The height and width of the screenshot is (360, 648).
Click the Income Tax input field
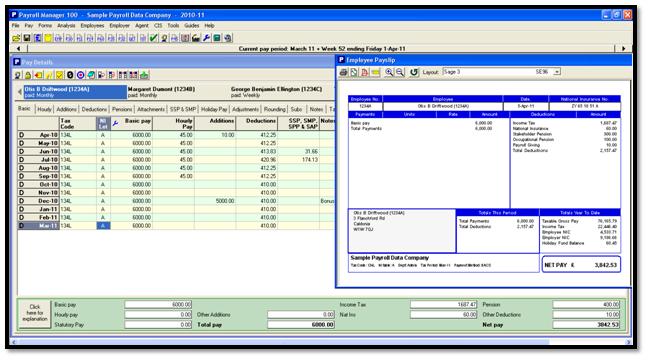click(444, 305)
